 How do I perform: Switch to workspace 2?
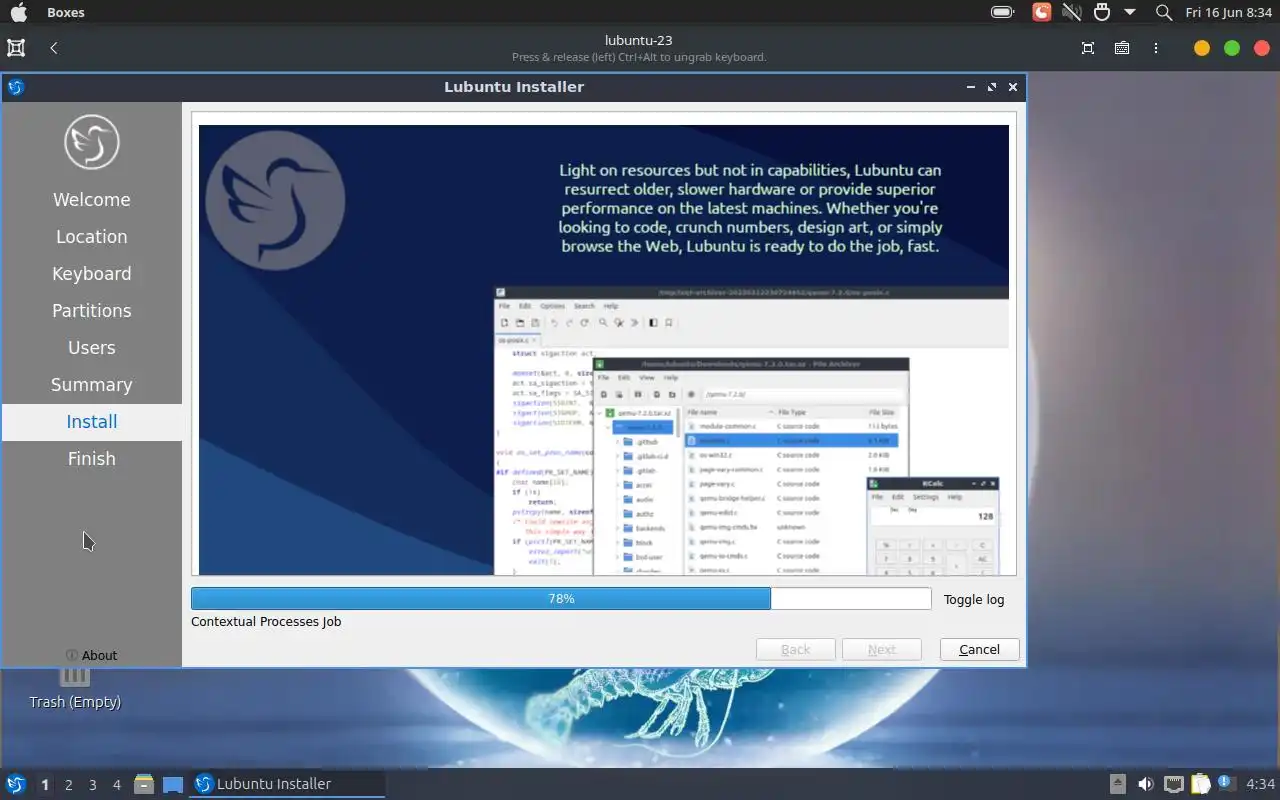tap(69, 785)
